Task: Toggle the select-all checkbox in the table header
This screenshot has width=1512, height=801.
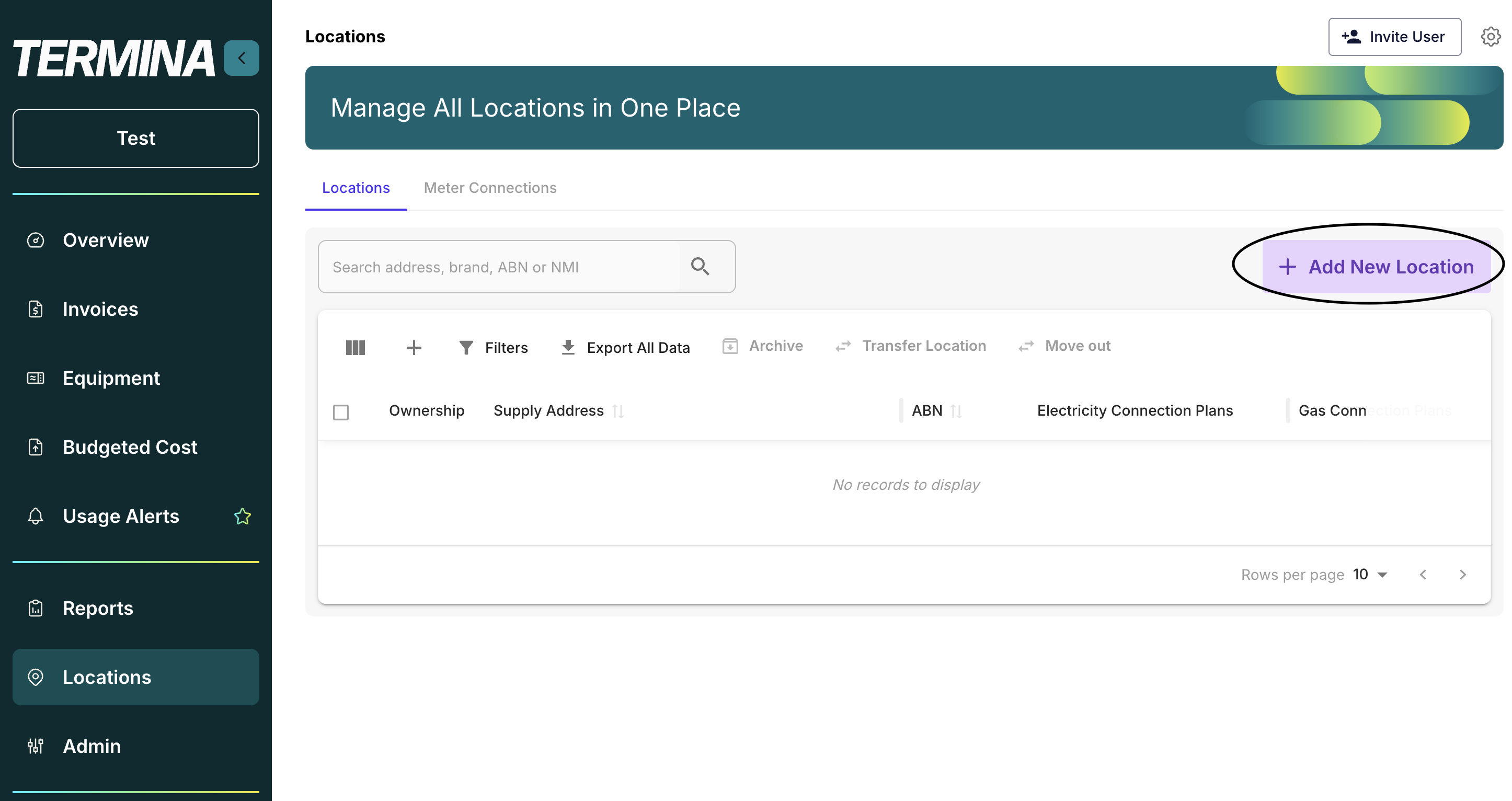Action: (341, 412)
